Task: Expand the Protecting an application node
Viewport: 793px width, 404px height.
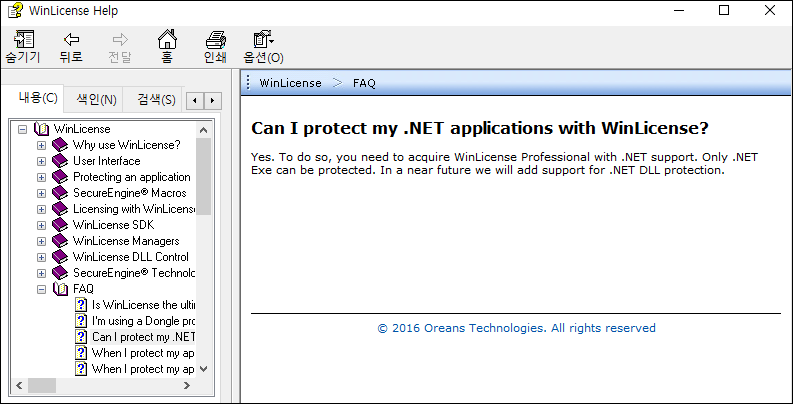Action: [41, 177]
